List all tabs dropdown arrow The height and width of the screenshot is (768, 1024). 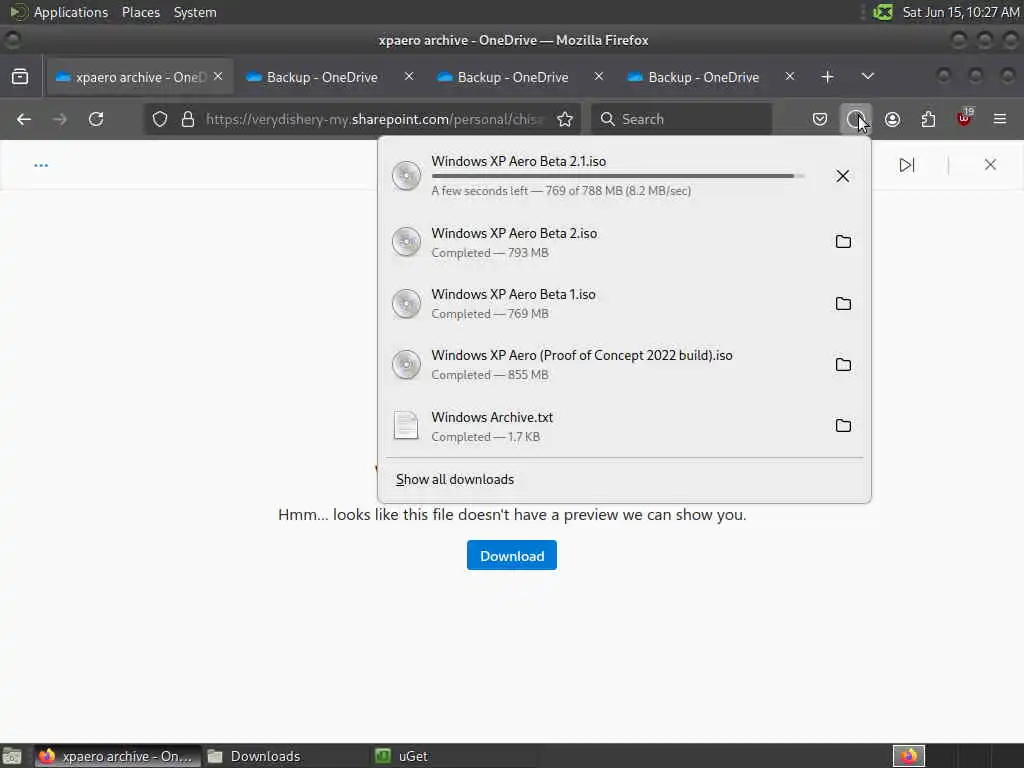pos(867,76)
